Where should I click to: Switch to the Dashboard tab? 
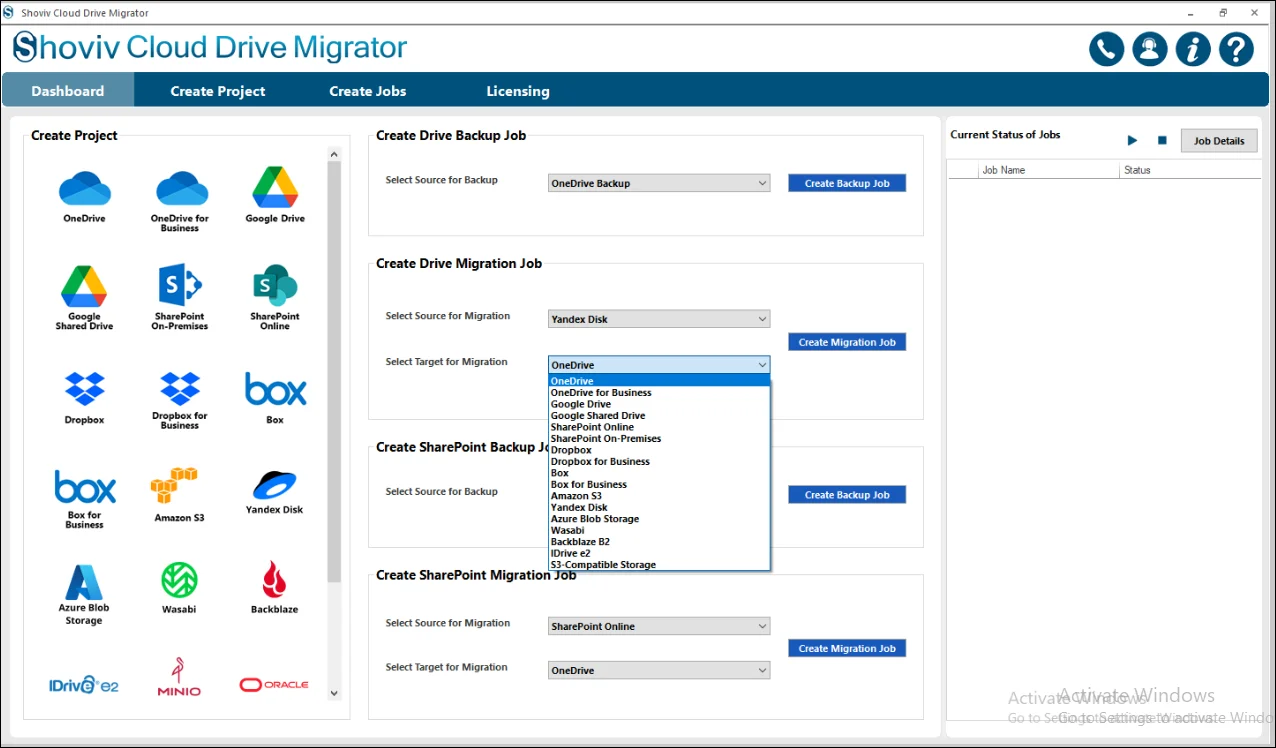[68, 90]
